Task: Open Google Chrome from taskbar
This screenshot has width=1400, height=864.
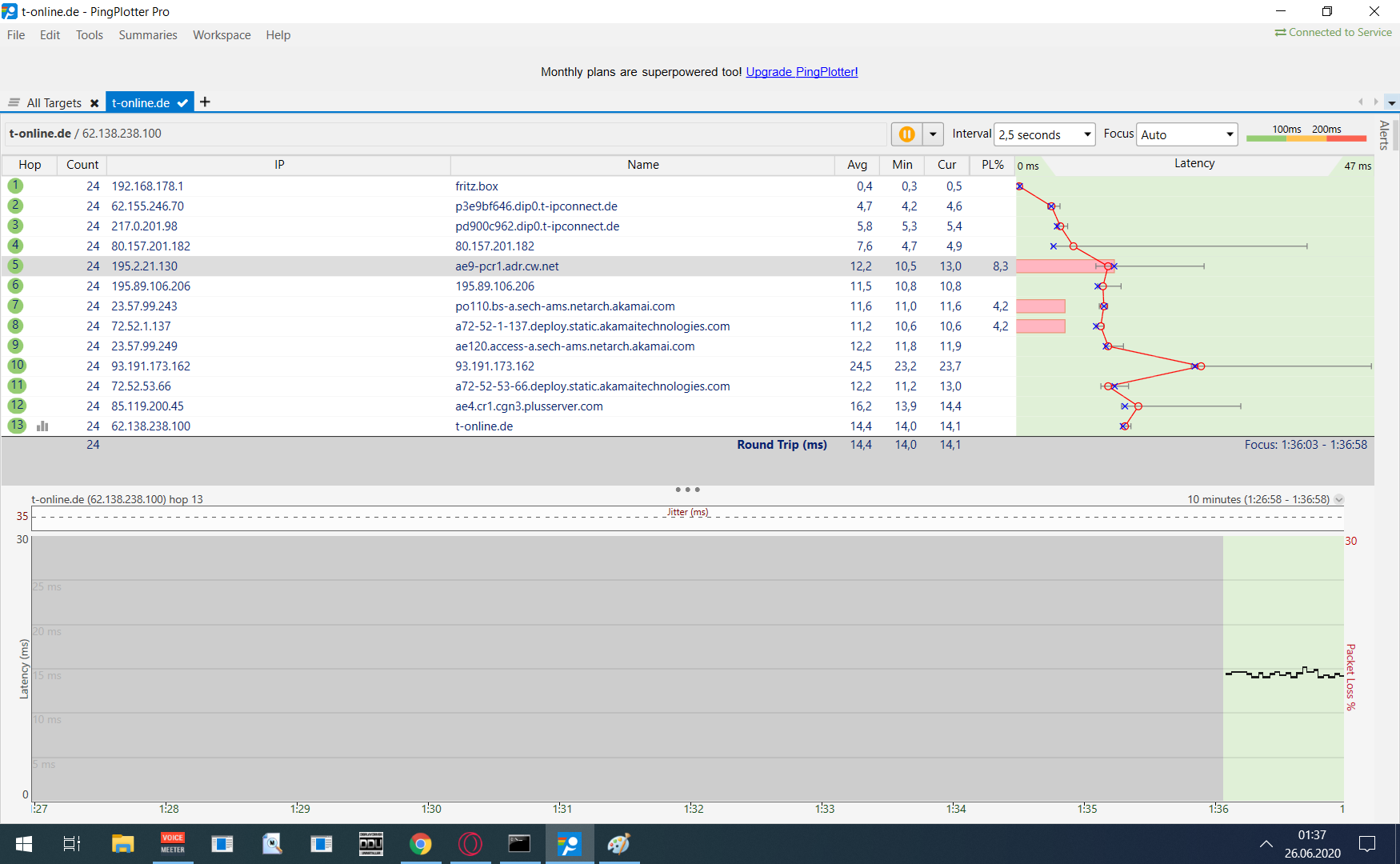Action: tap(420, 844)
